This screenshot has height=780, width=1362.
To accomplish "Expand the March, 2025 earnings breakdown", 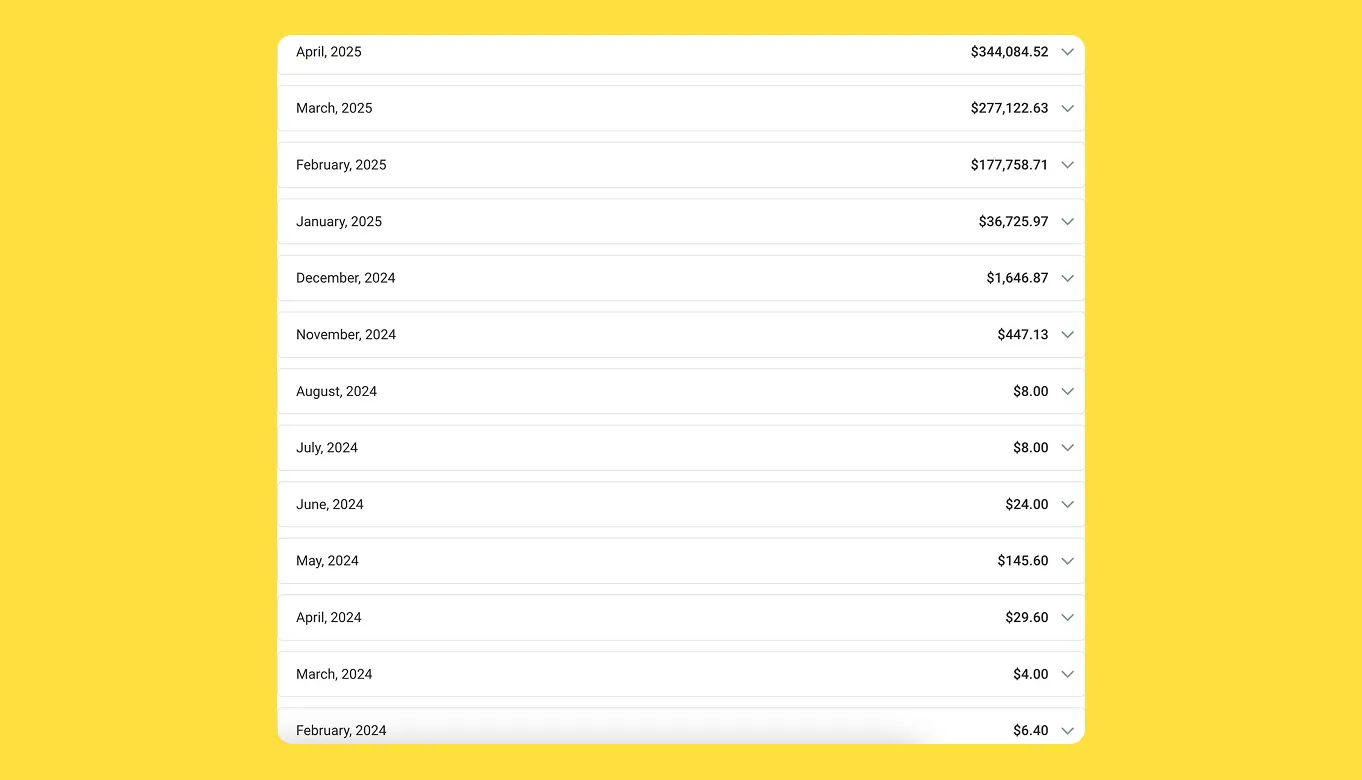I will [1067, 108].
